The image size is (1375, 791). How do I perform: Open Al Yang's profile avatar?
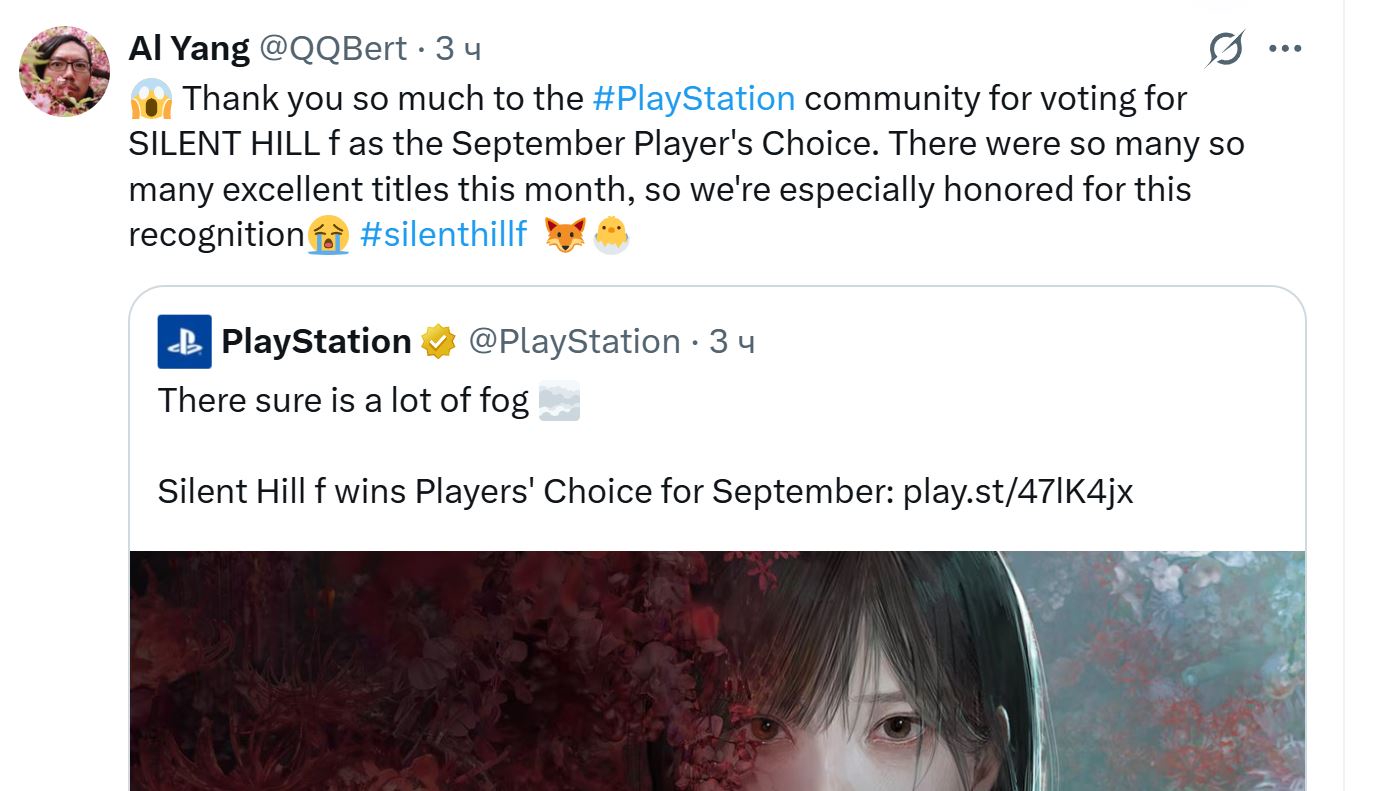point(64,71)
